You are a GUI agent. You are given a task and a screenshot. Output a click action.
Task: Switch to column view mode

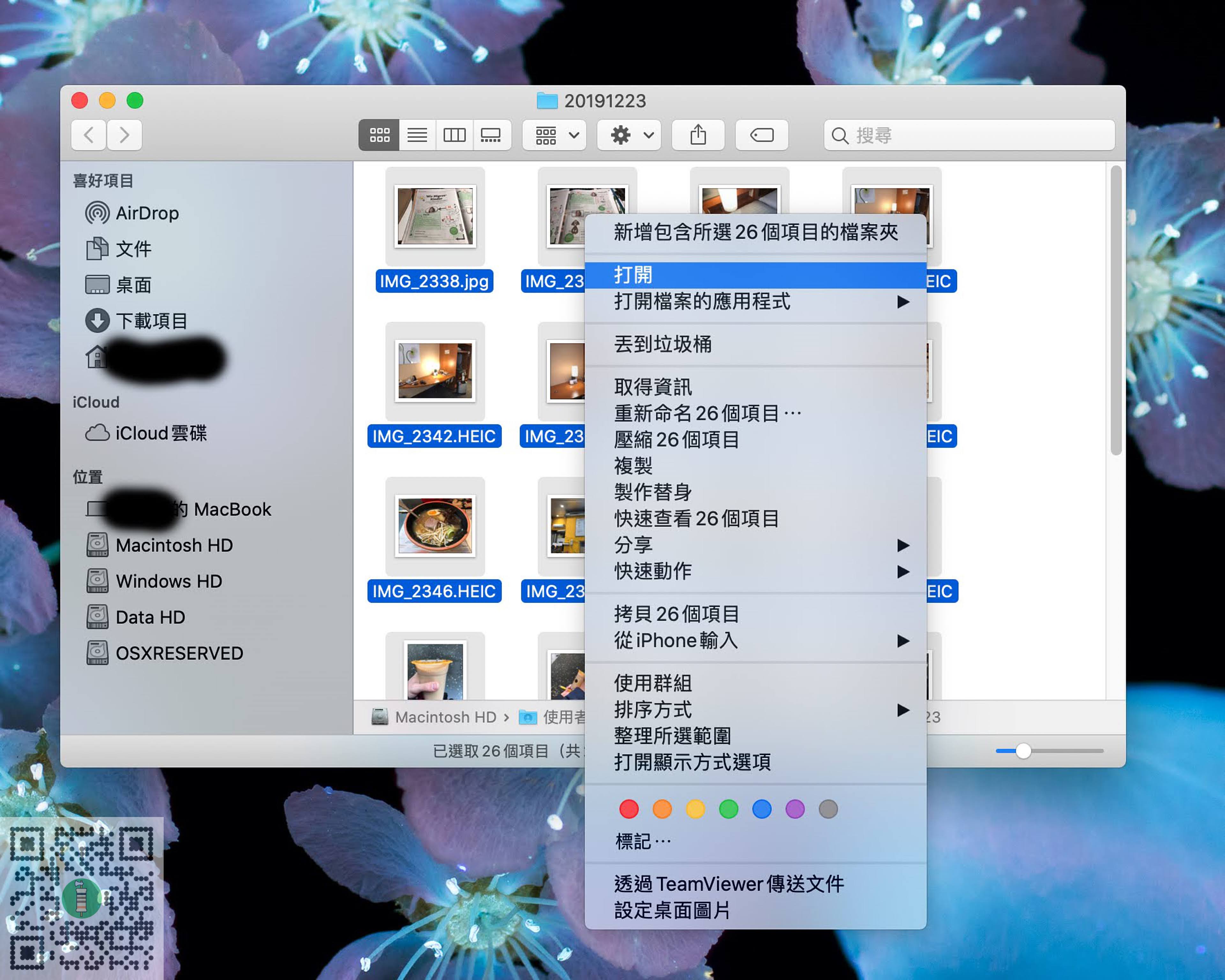point(454,135)
